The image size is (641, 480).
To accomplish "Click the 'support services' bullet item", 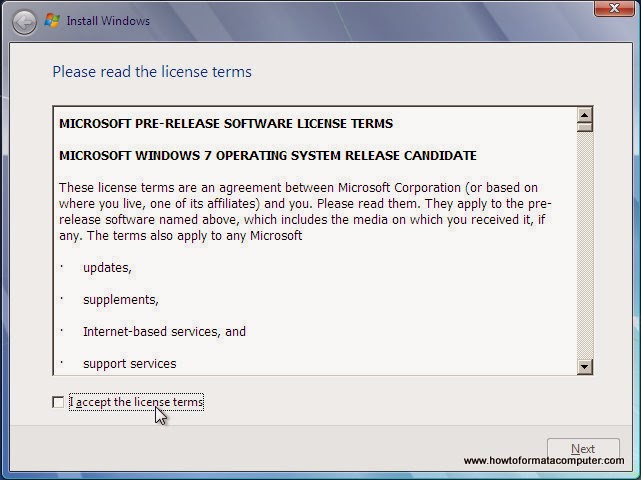I will 130,364.
